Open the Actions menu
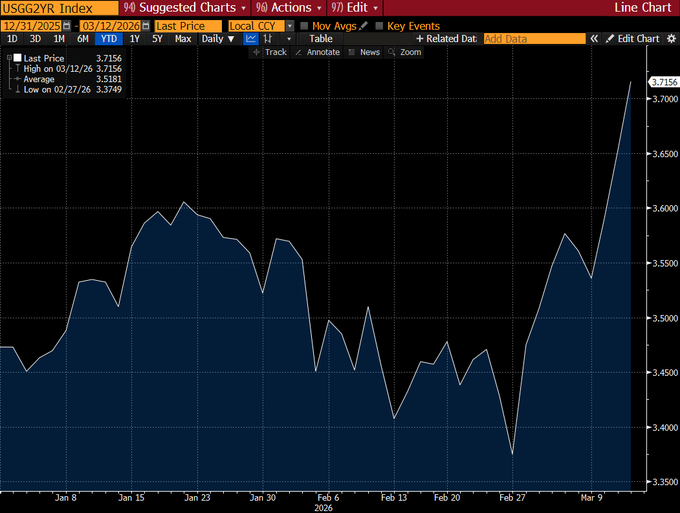The image size is (680, 513). [291, 8]
